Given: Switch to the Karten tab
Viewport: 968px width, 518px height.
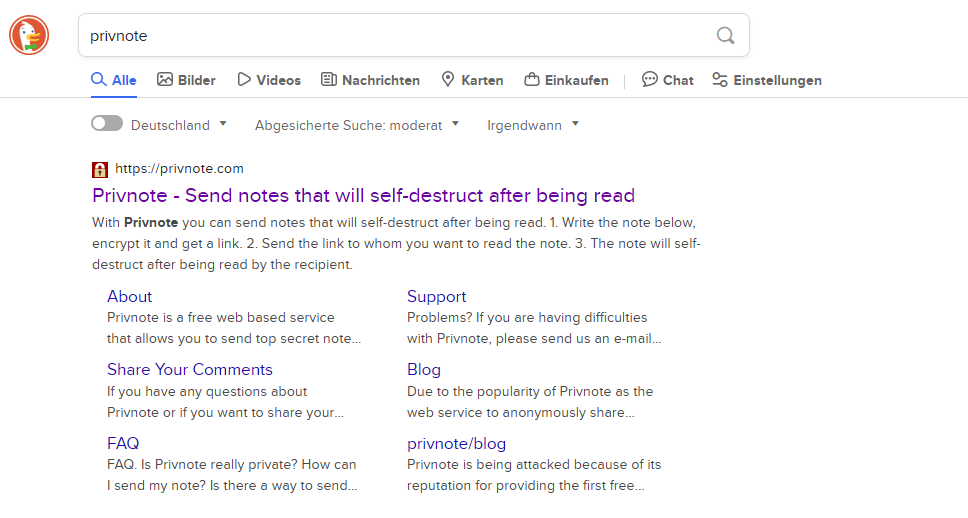Looking at the screenshot, I should [472, 80].
